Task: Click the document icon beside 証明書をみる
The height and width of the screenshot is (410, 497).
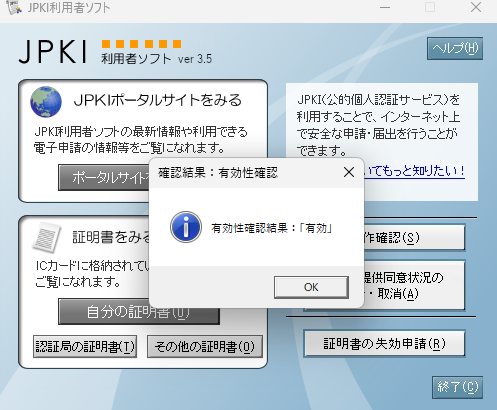Action: (x=47, y=237)
